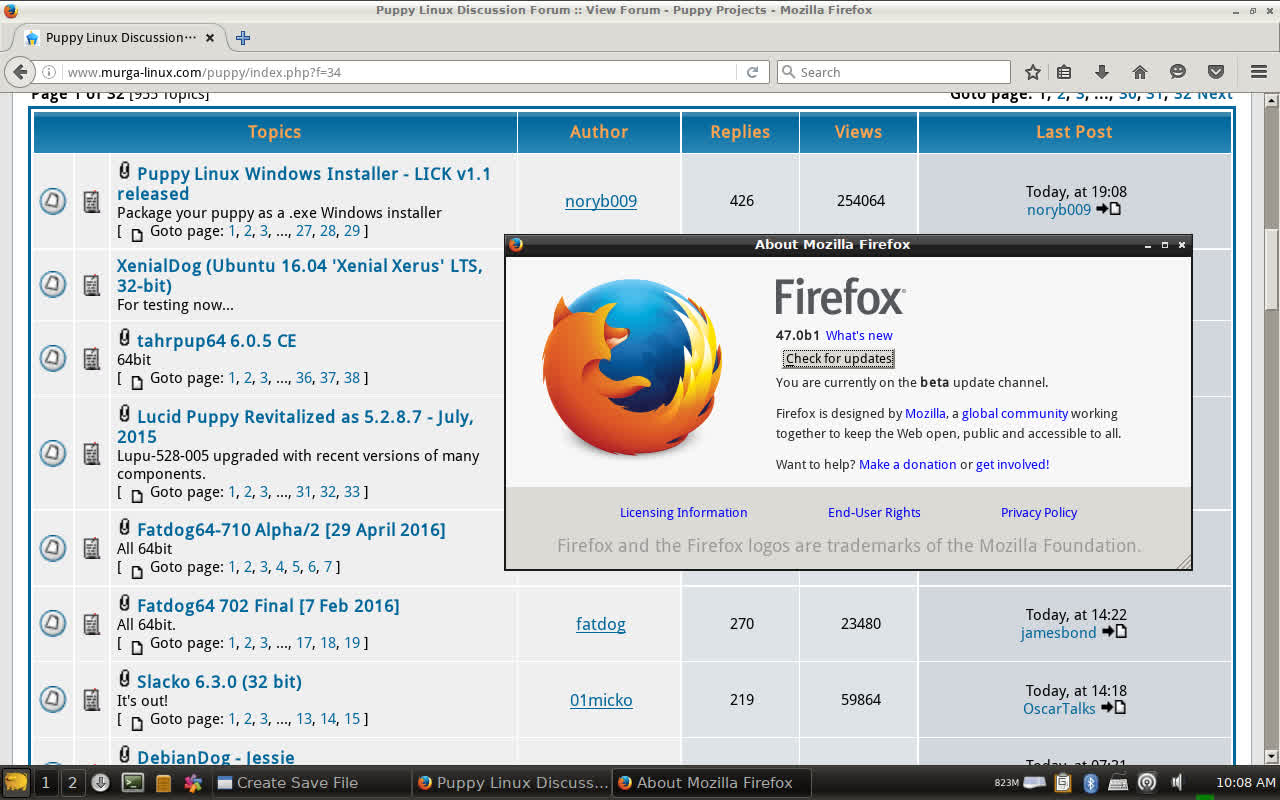The image size is (1280, 800).
Task: Focus the URL address bar
Action: [x=400, y=72]
